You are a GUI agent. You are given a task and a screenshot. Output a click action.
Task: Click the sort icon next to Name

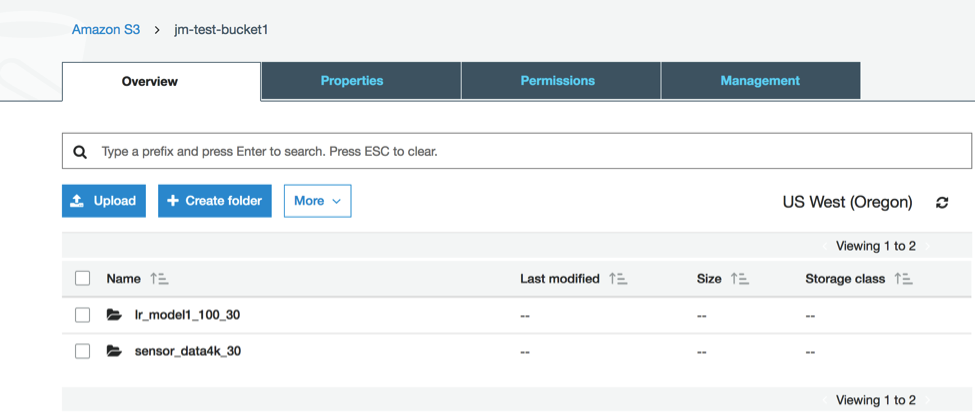pyautogui.click(x=159, y=279)
